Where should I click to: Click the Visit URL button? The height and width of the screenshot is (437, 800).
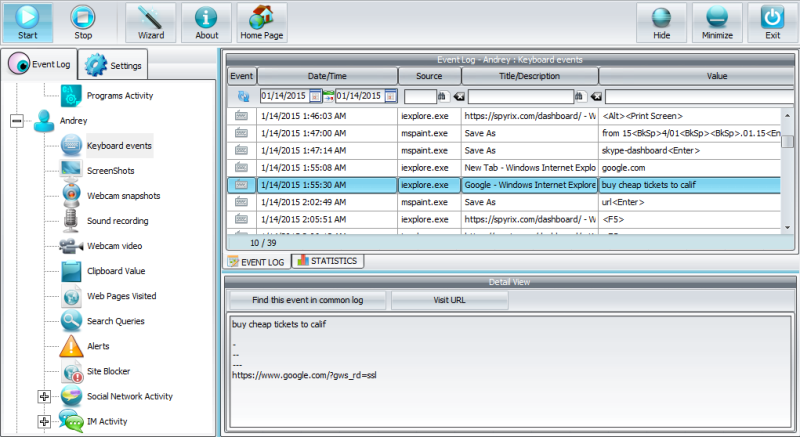point(449,300)
